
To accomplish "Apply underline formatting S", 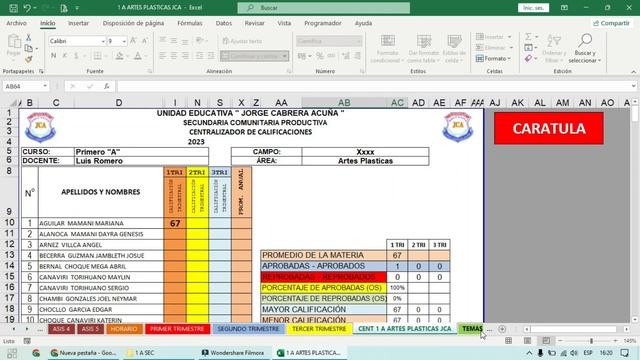I will point(76,56).
